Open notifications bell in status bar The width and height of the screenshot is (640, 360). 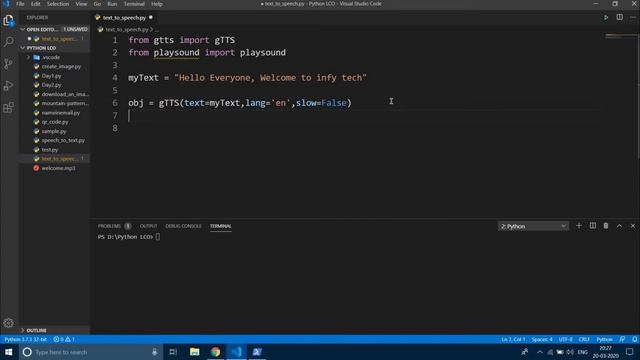[x=634, y=339]
